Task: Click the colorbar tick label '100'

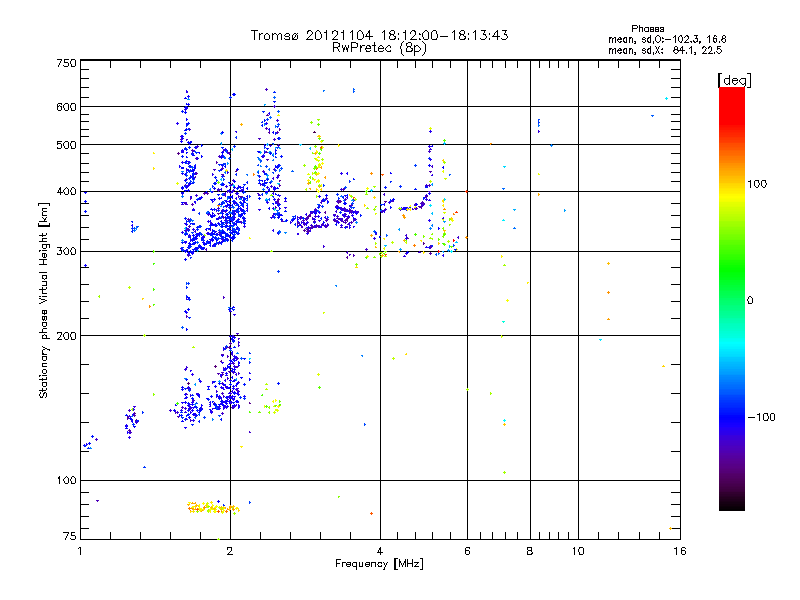Action: pyautogui.click(x=757, y=184)
